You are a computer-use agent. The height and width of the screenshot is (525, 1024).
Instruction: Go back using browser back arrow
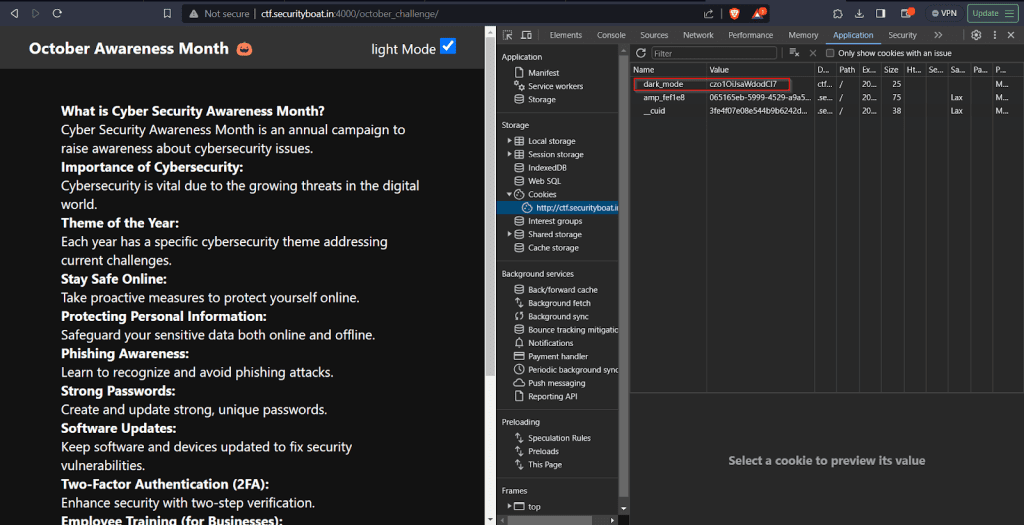[14, 13]
